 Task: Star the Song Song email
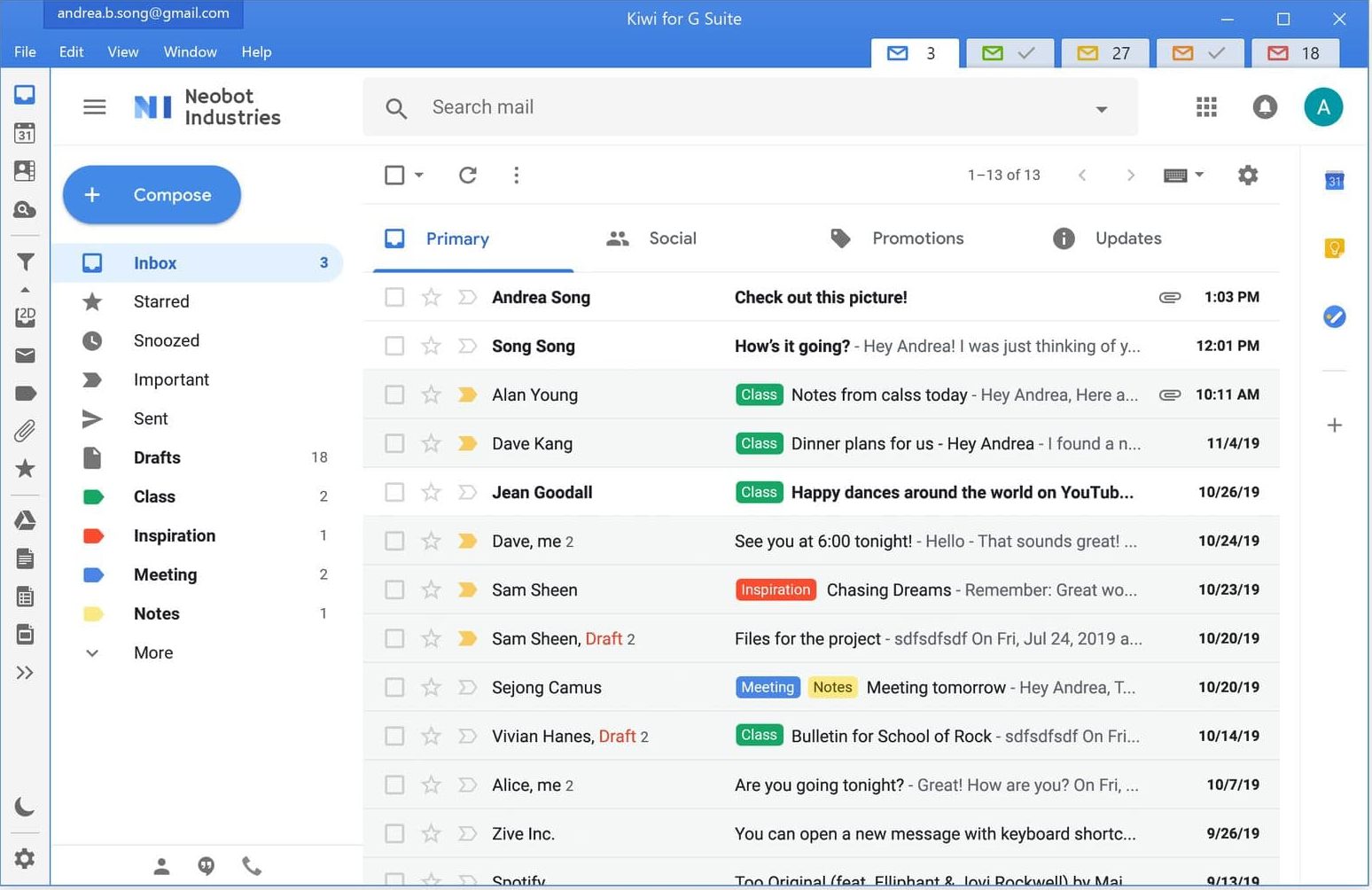pos(431,347)
